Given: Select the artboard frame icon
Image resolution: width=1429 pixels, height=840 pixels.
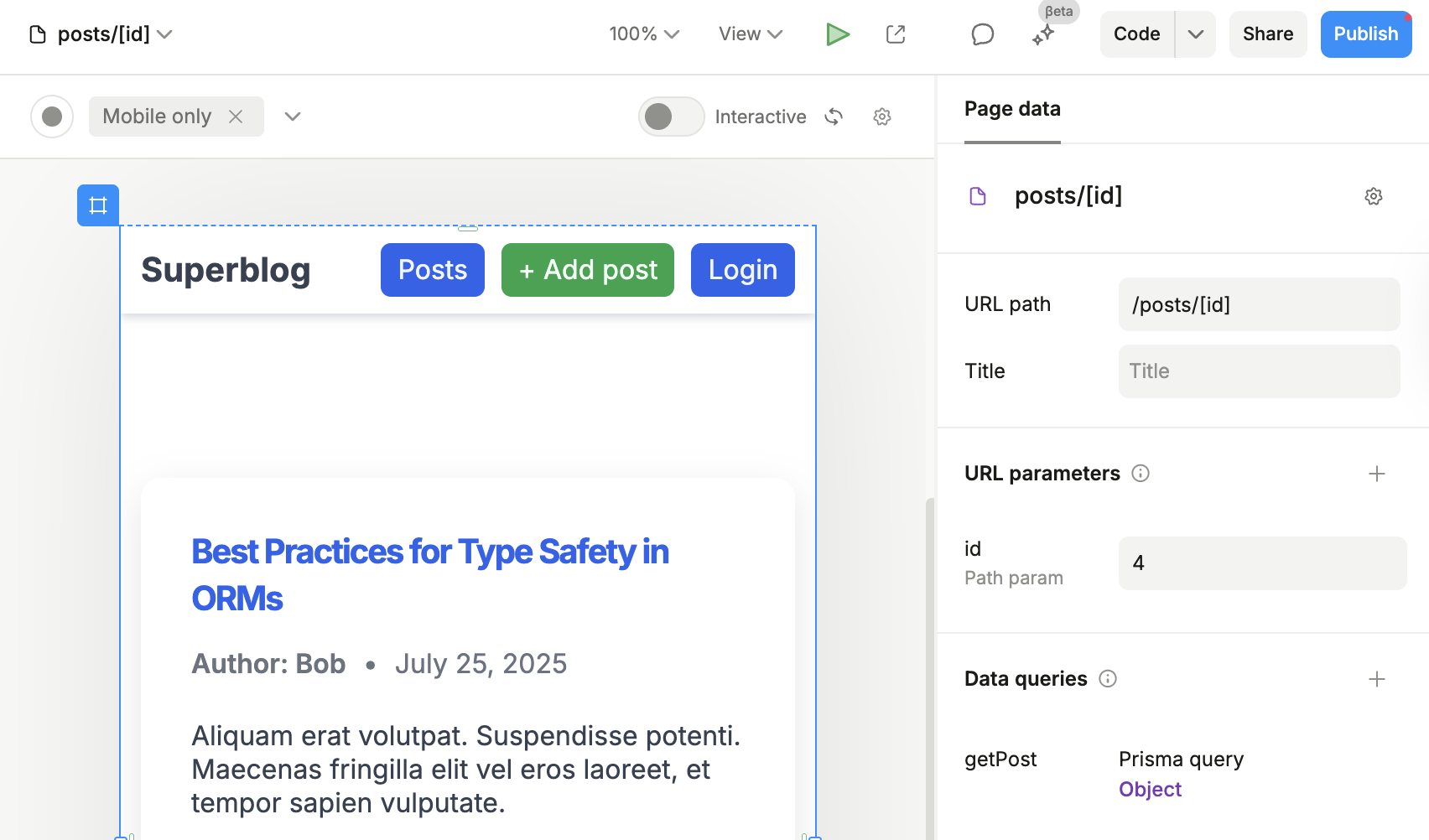Looking at the screenshot, I should [98, 205].
